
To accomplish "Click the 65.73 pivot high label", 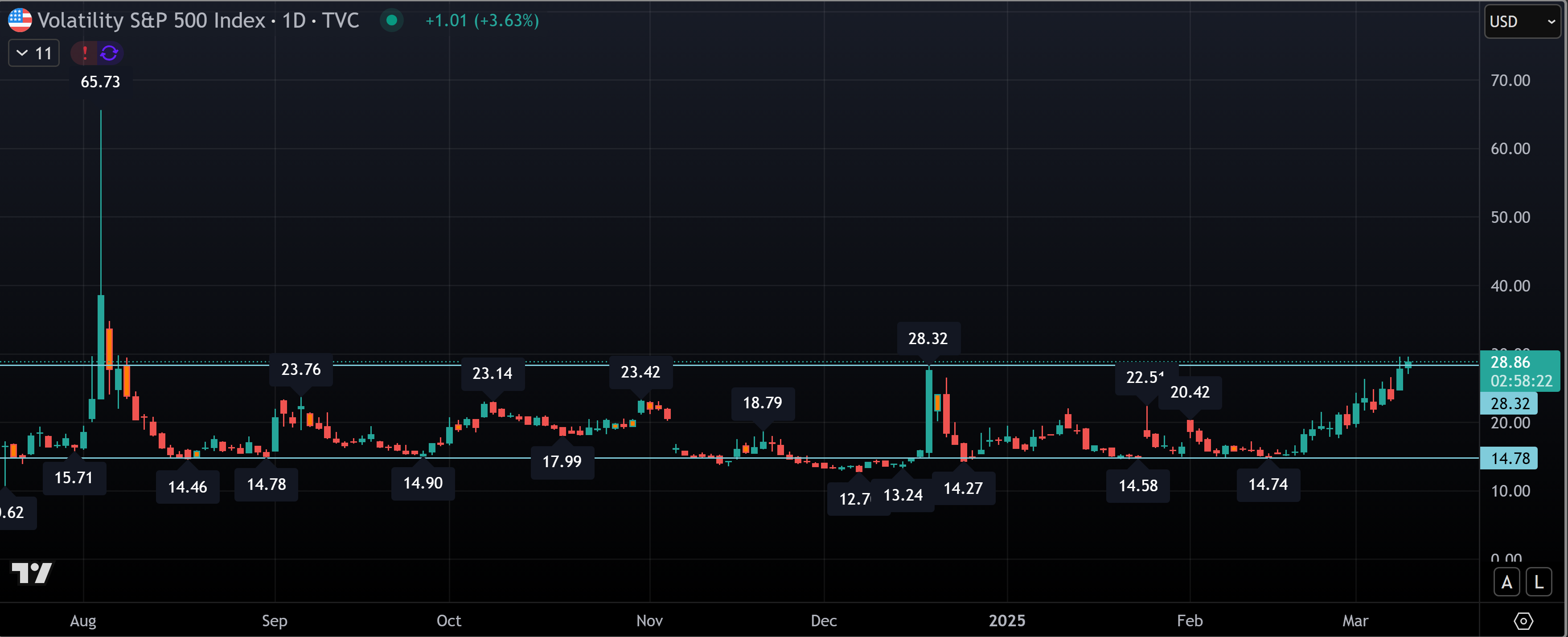I will coord(100,82).
